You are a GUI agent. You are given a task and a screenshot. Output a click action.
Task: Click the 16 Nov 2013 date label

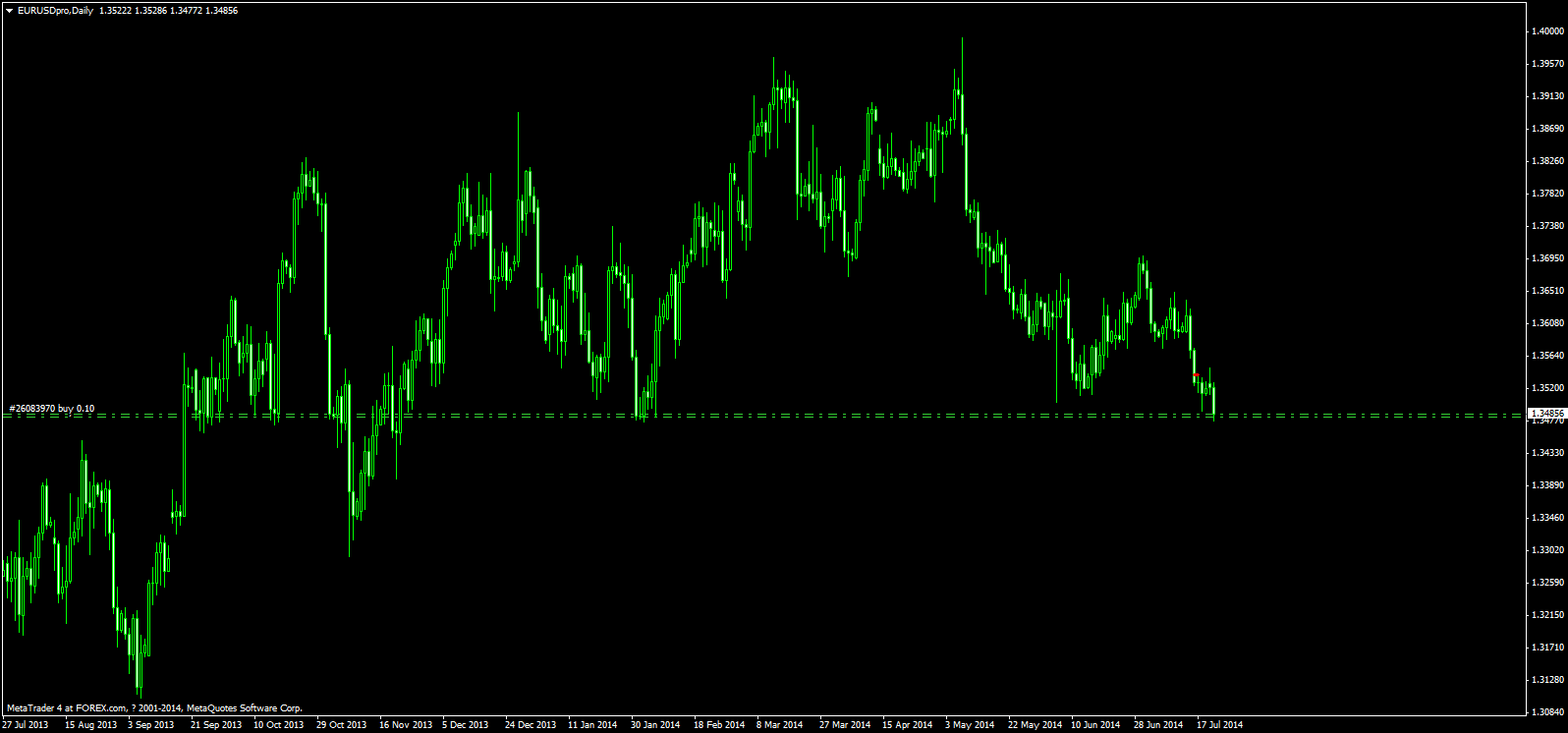[x=406, y=725]
